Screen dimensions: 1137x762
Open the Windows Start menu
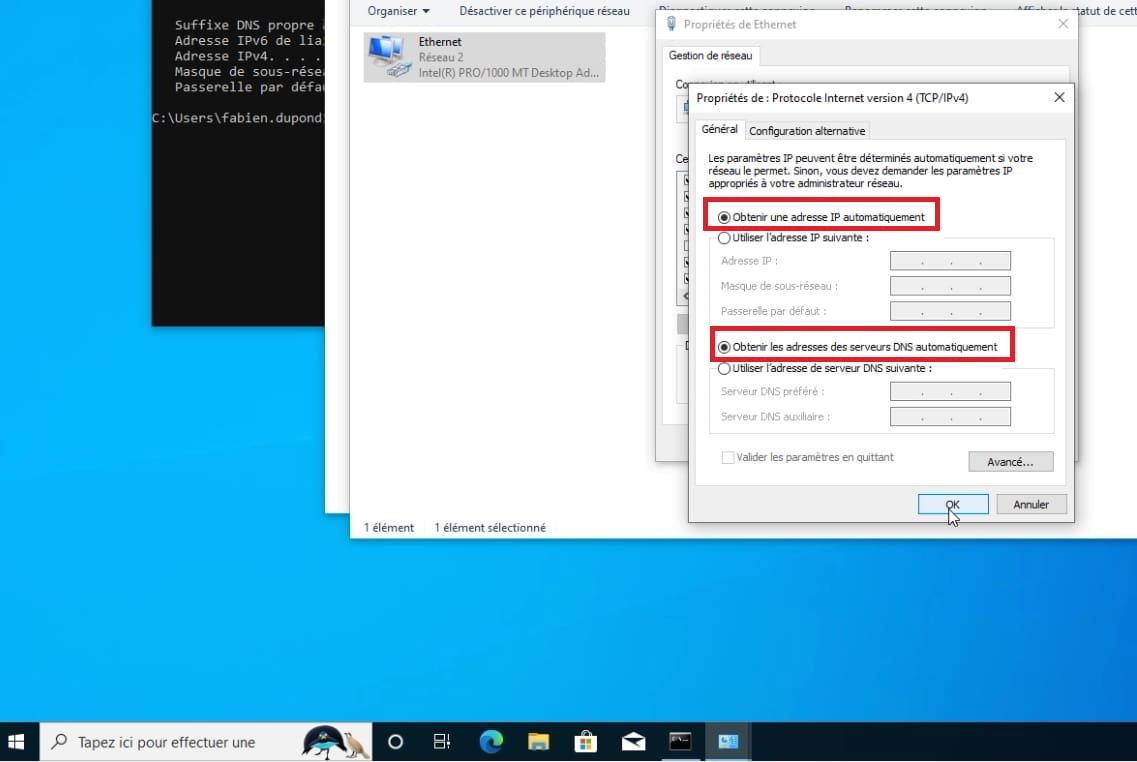pyautogui.click(x=17, y=741)
